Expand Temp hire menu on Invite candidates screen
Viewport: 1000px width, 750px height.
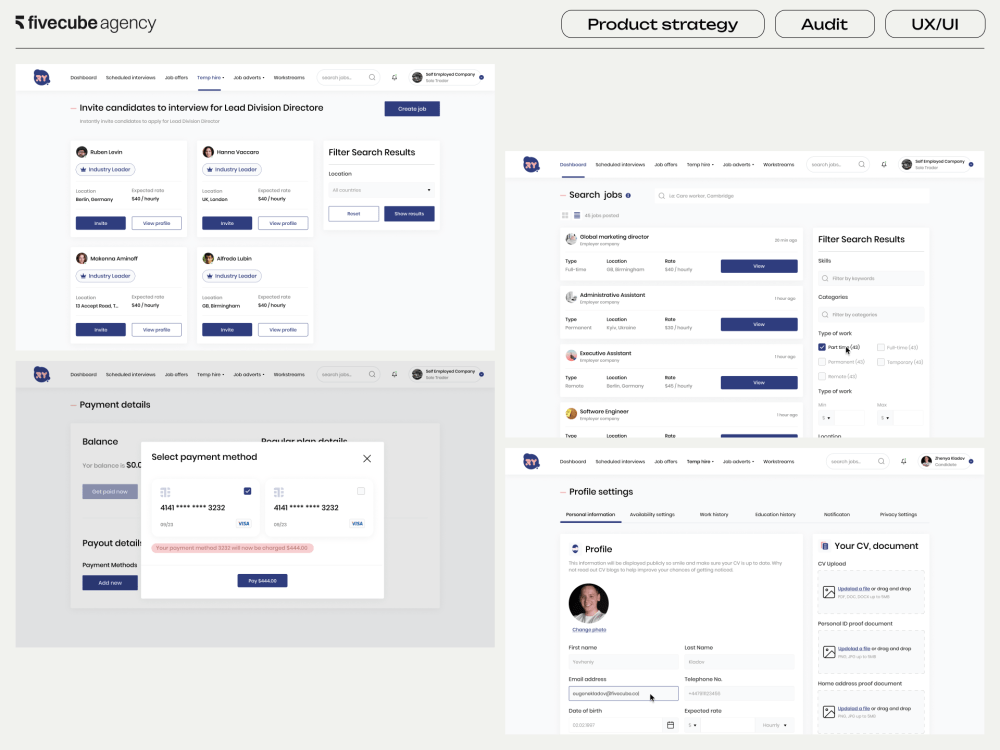(210, 78)
